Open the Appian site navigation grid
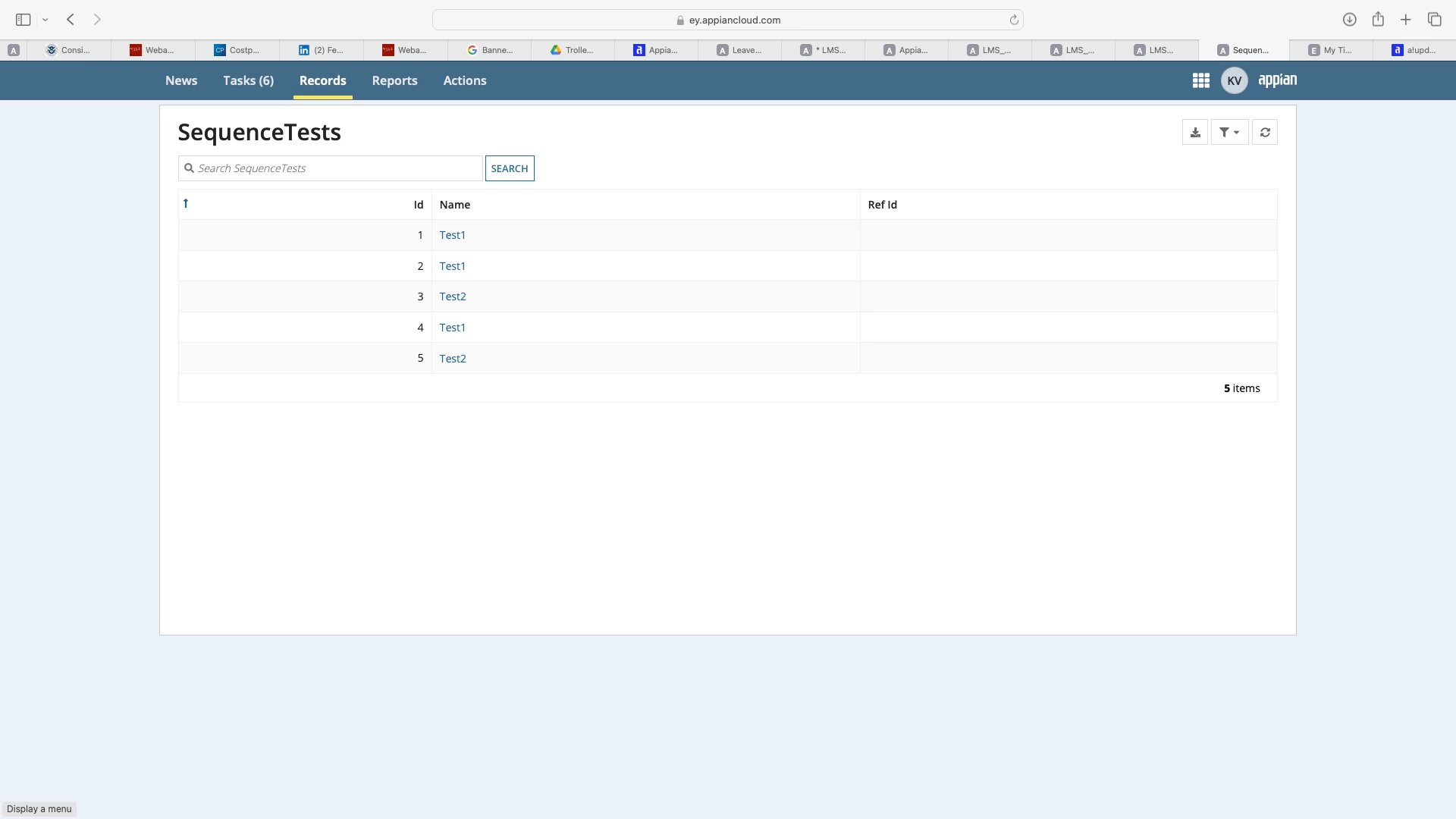 (x=1200, y=80)
